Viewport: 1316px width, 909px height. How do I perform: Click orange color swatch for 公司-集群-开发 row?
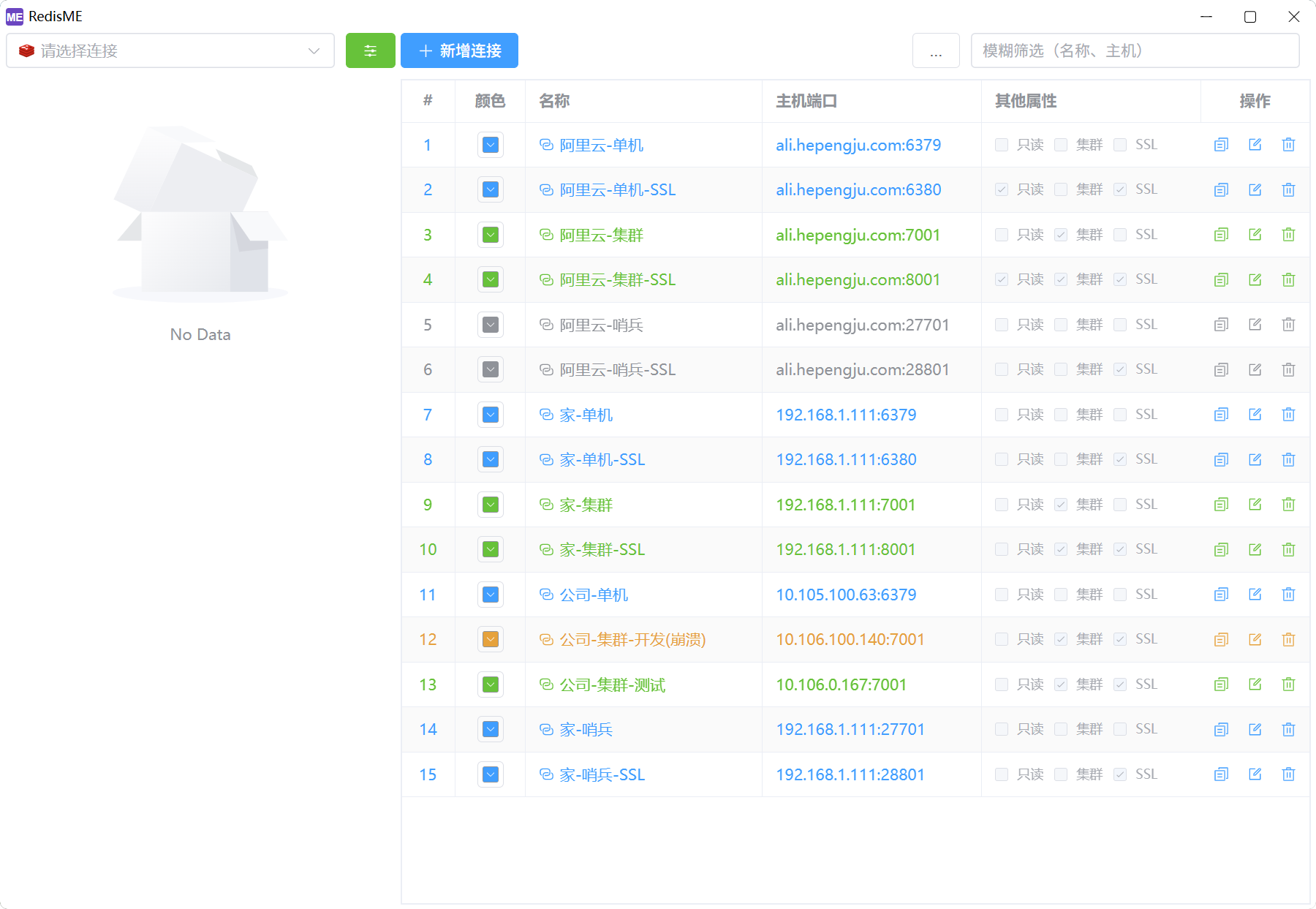[x=491, y=640]
